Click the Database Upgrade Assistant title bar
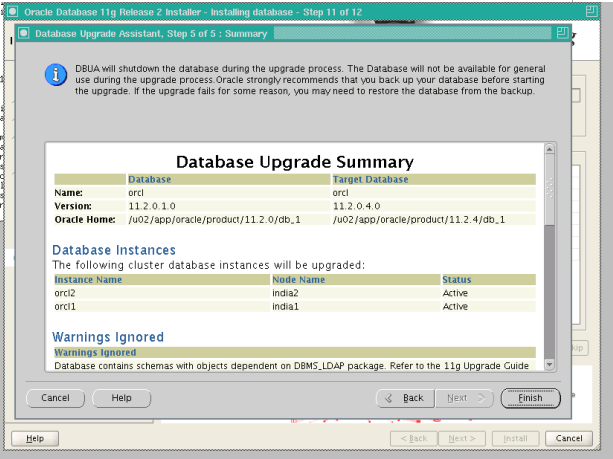This screenshot has height=459, width=613. pos(293,33)
